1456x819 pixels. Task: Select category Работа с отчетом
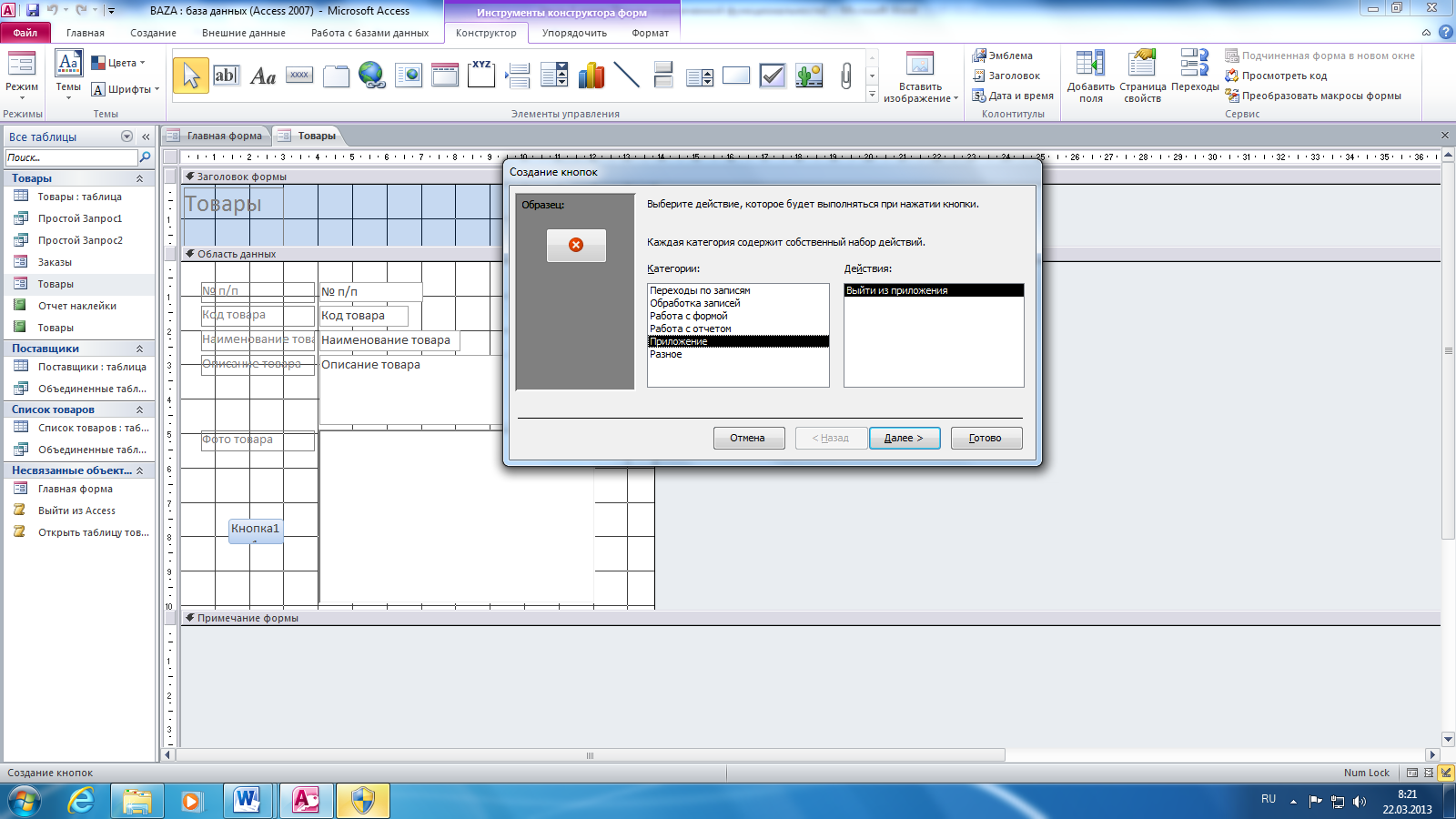pos(738,329)
